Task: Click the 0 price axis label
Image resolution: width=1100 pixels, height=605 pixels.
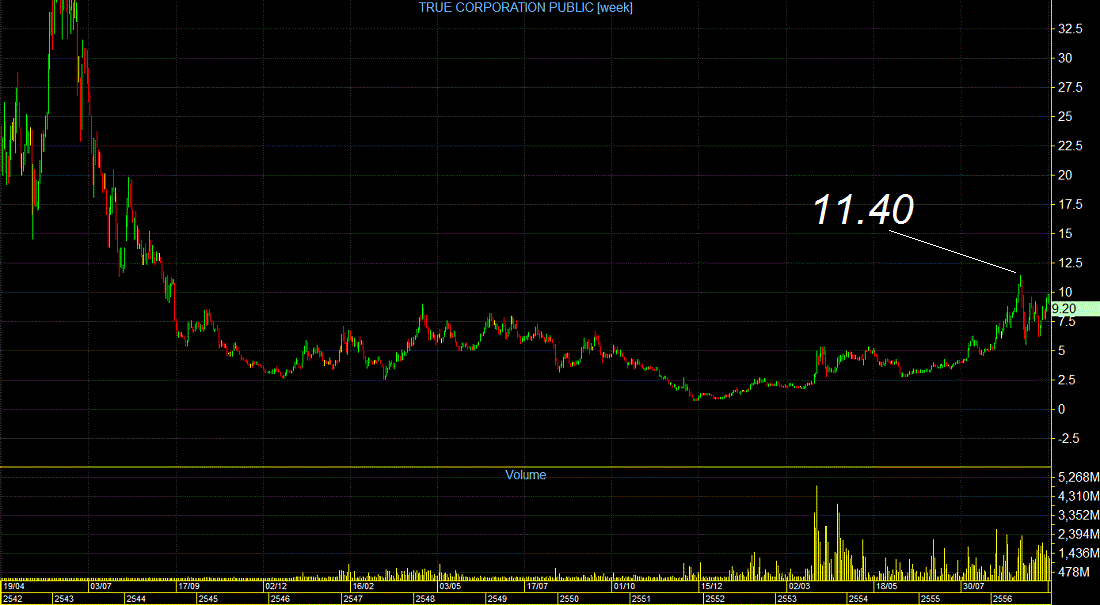Action: click(1062, 409)
